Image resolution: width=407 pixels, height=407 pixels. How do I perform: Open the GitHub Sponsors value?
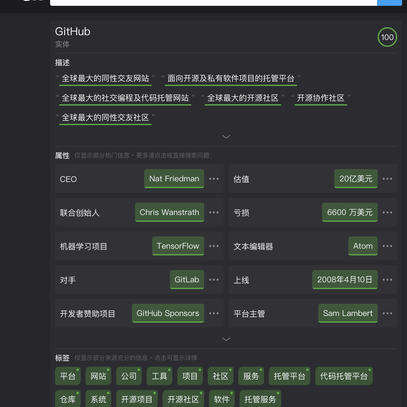pyautogui.click(x=168, y=313)
